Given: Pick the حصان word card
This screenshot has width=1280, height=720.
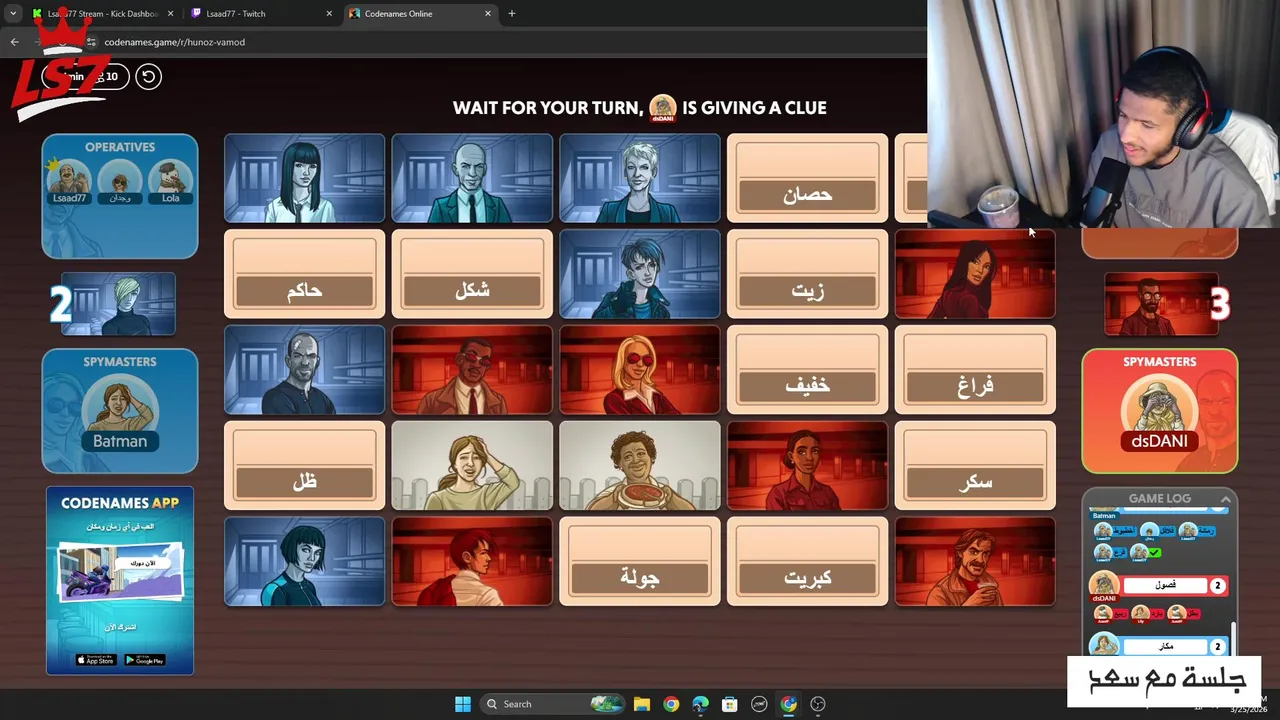Looking at the screenshot, I should 807,178.
